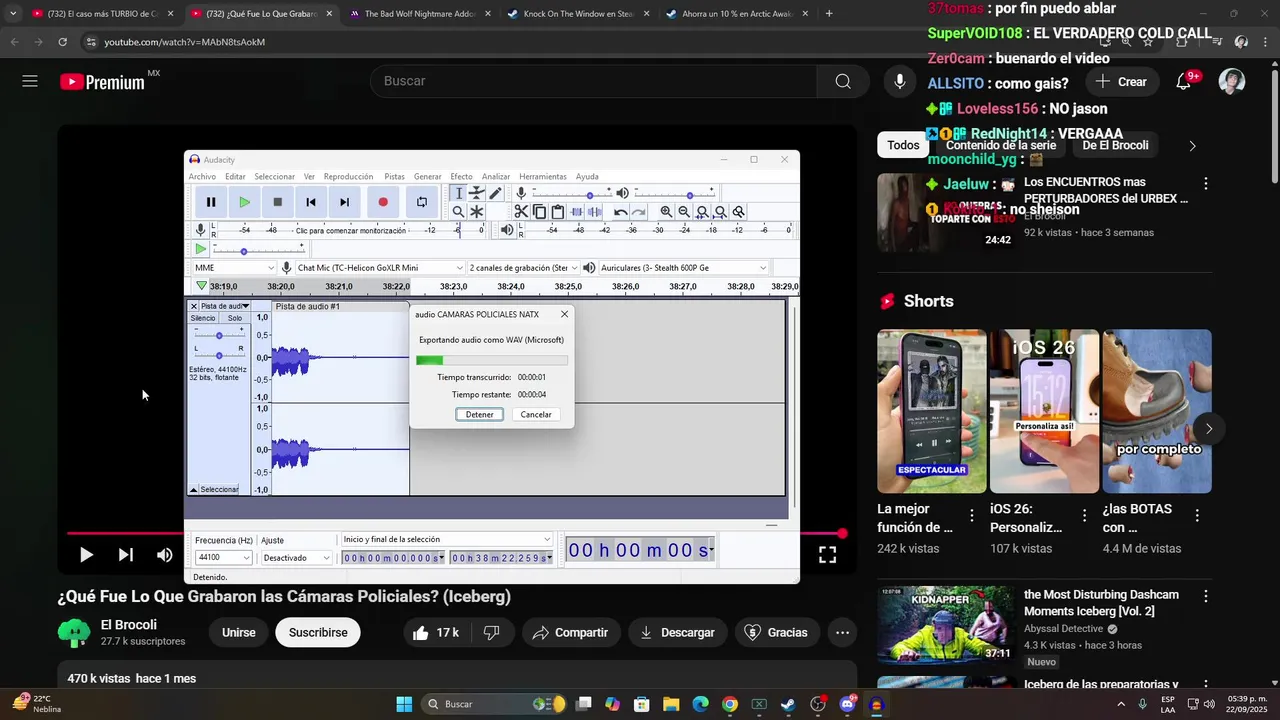Collapse the track using the arrow beside Seleccionar
Viewport: 1280px width, 720px height.
tap(194, 490)
